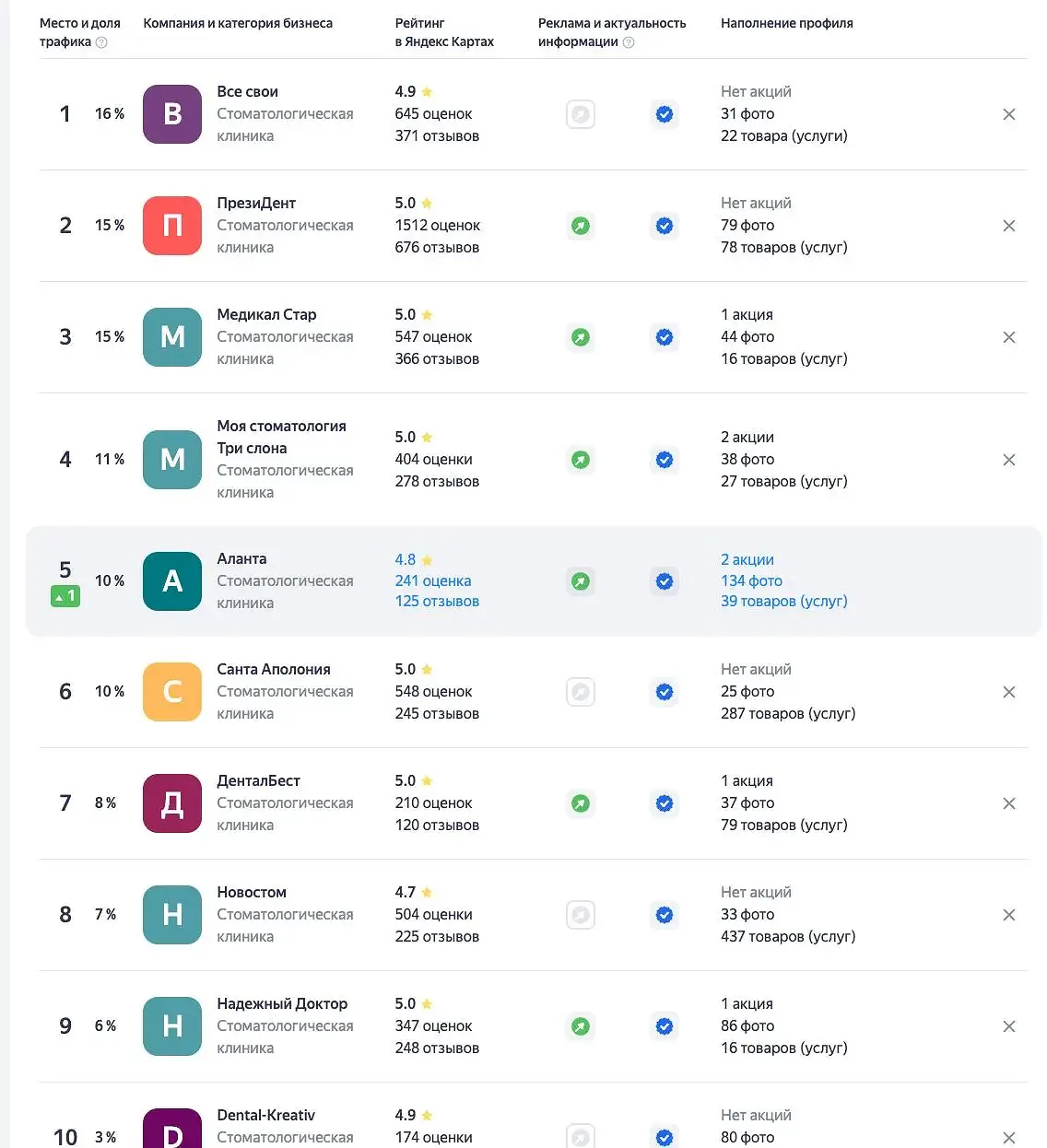
Task: Click the green advertising arrow for ПрезиДент
Action: [581, 226]
